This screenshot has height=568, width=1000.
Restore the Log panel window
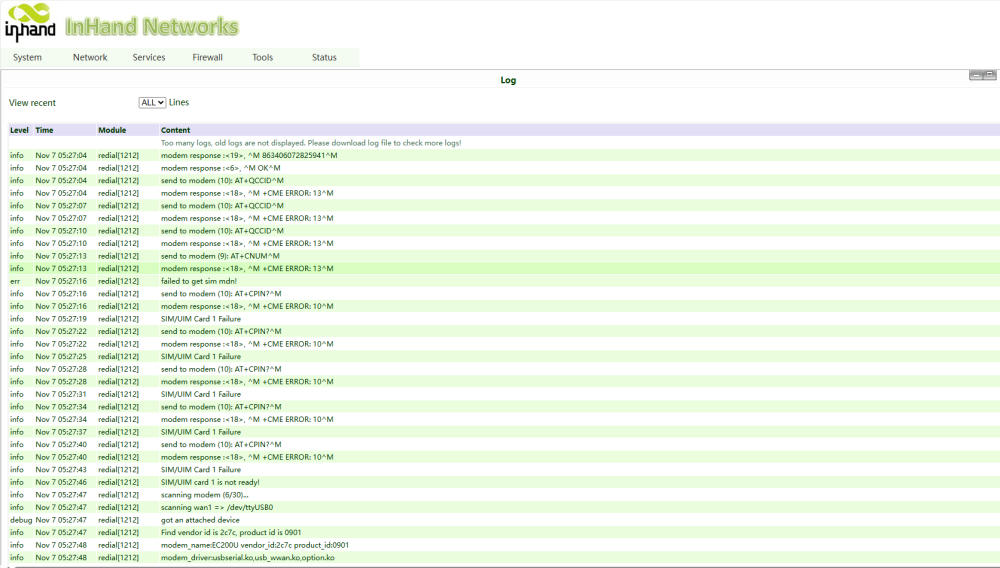[989, 76]
